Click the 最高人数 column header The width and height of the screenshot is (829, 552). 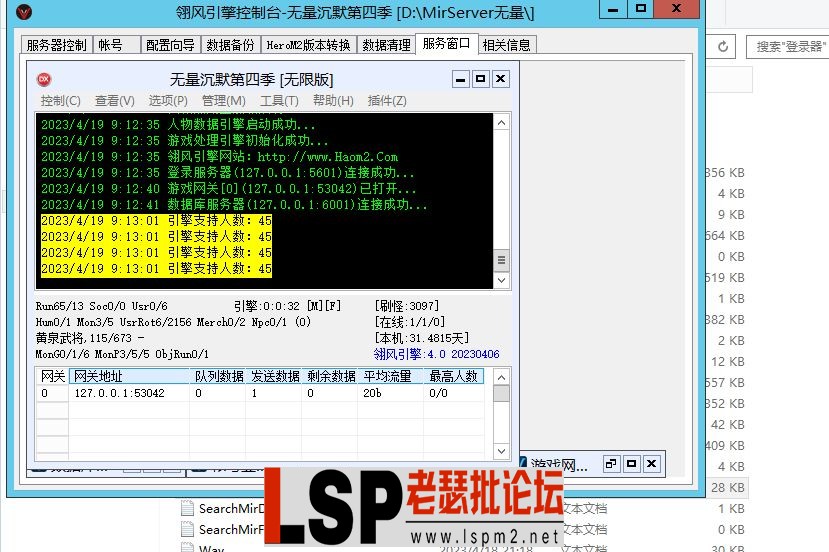(454, 376)
